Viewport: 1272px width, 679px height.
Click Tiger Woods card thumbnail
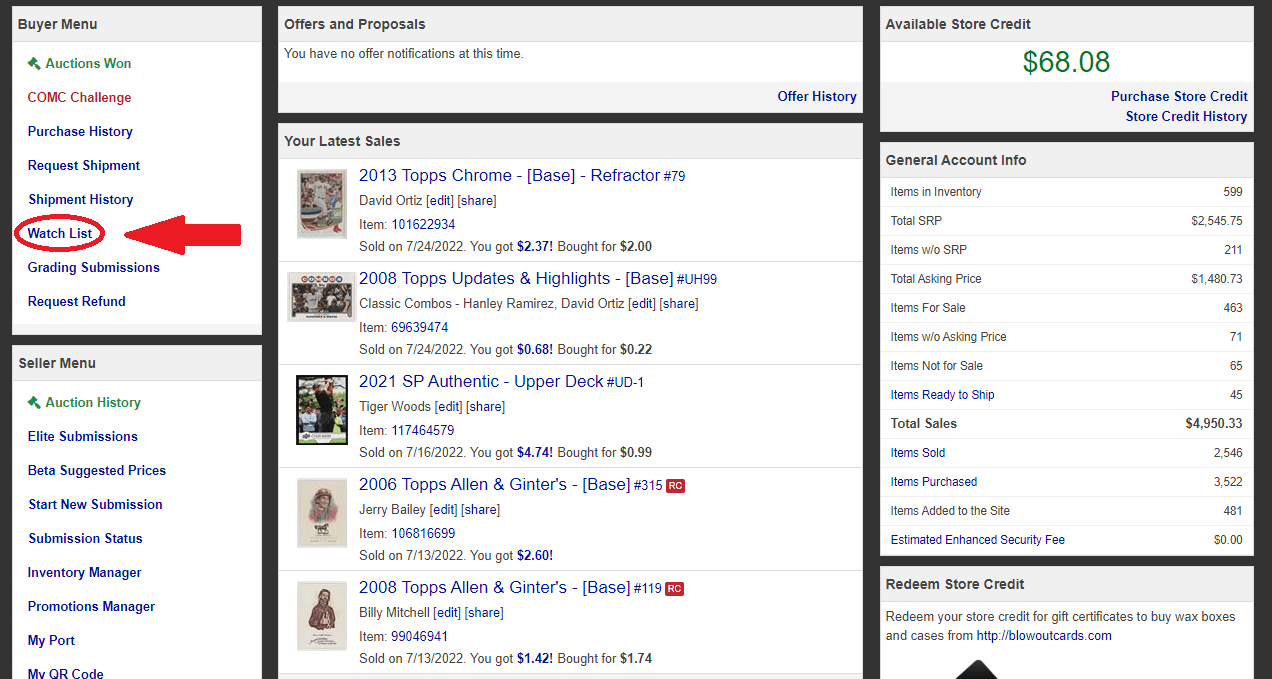pos(322,410)
